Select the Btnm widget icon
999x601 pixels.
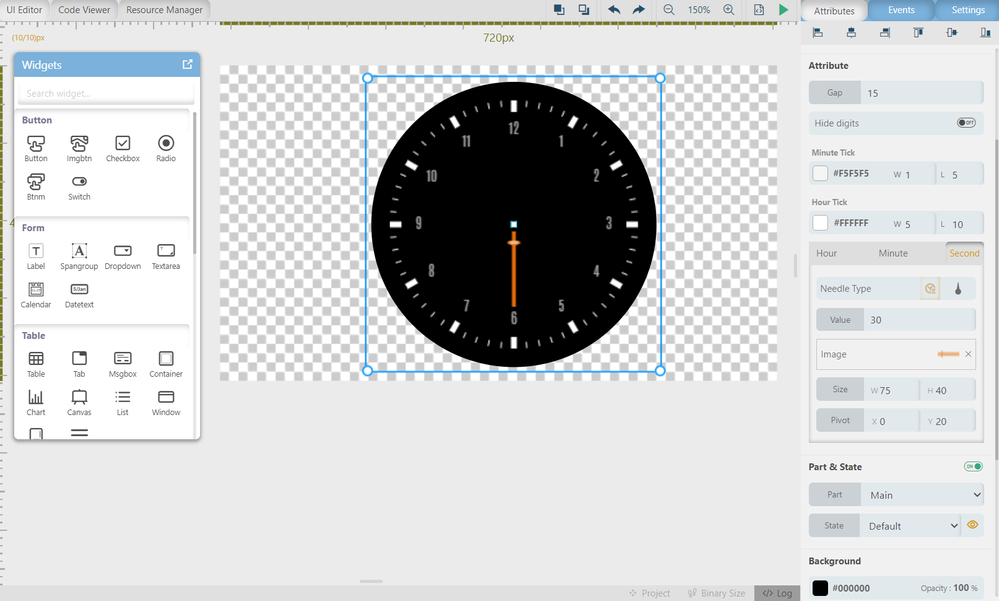[x=36, y=182]
